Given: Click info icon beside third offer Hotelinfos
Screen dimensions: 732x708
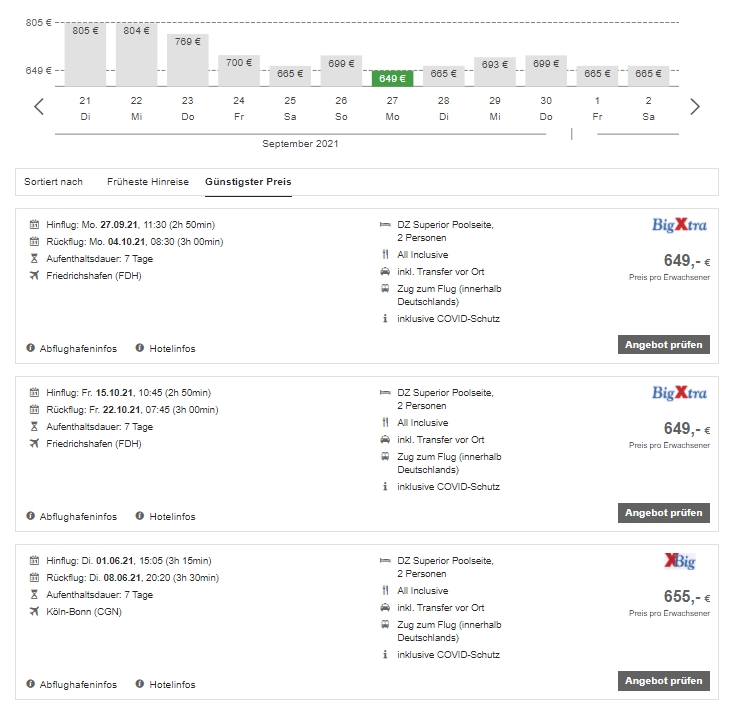Looking at the screenshot, I should (141, 684).
